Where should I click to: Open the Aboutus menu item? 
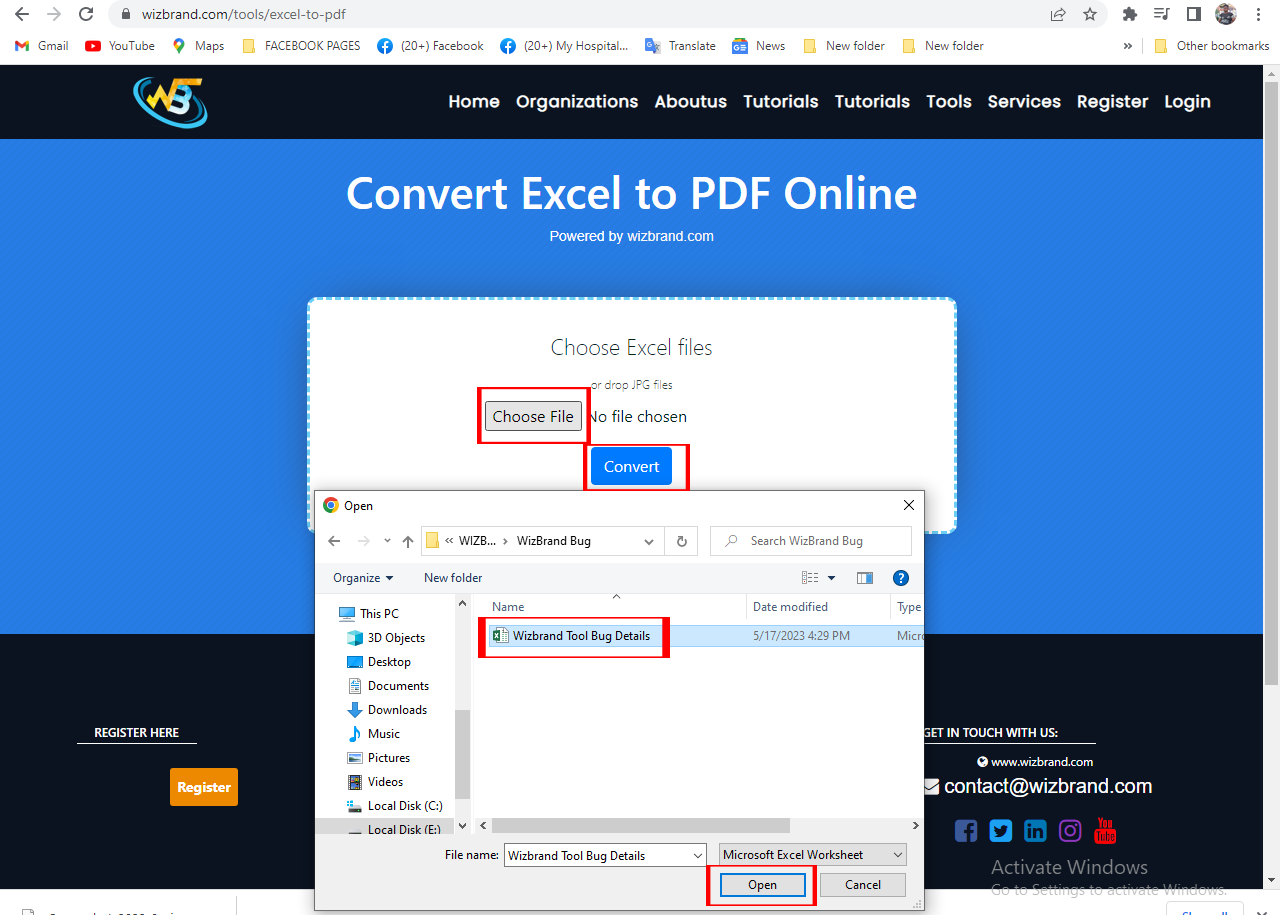[x=691, y=102]
